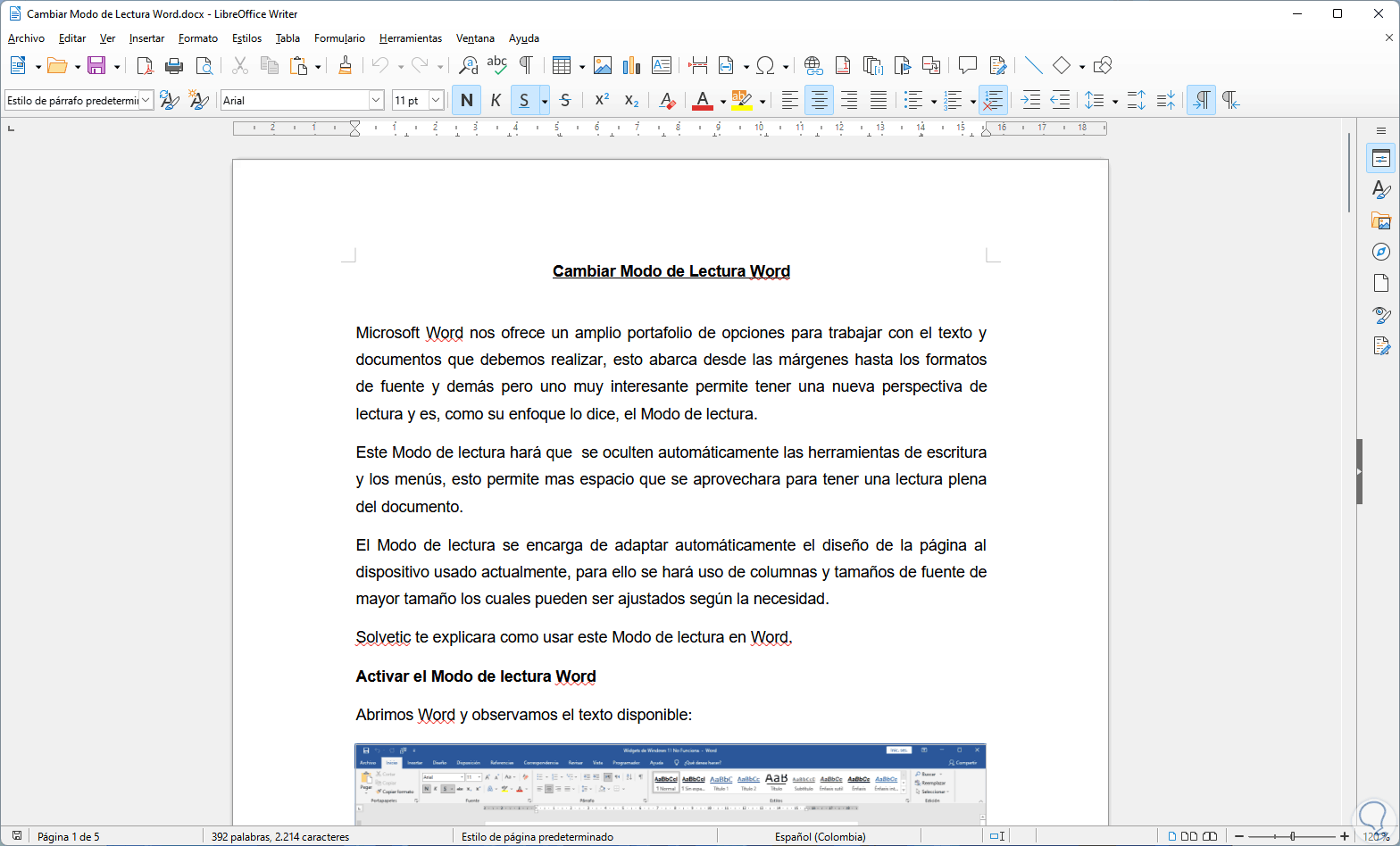Toggle subscript

pyautogui.click(x=631, y=101)
